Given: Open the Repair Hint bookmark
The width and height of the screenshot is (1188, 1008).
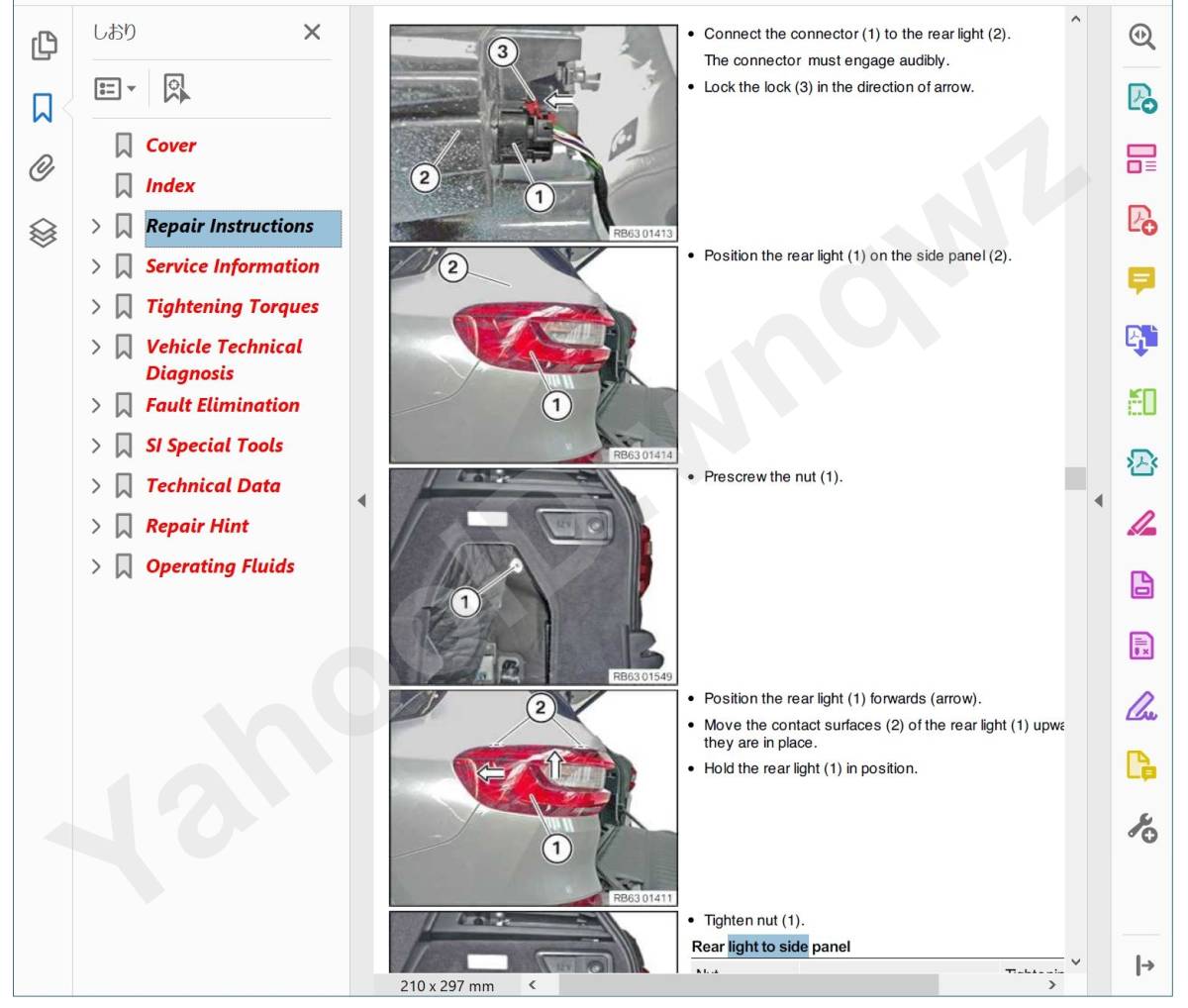Looking at the screenshot, I should [197, 526].
